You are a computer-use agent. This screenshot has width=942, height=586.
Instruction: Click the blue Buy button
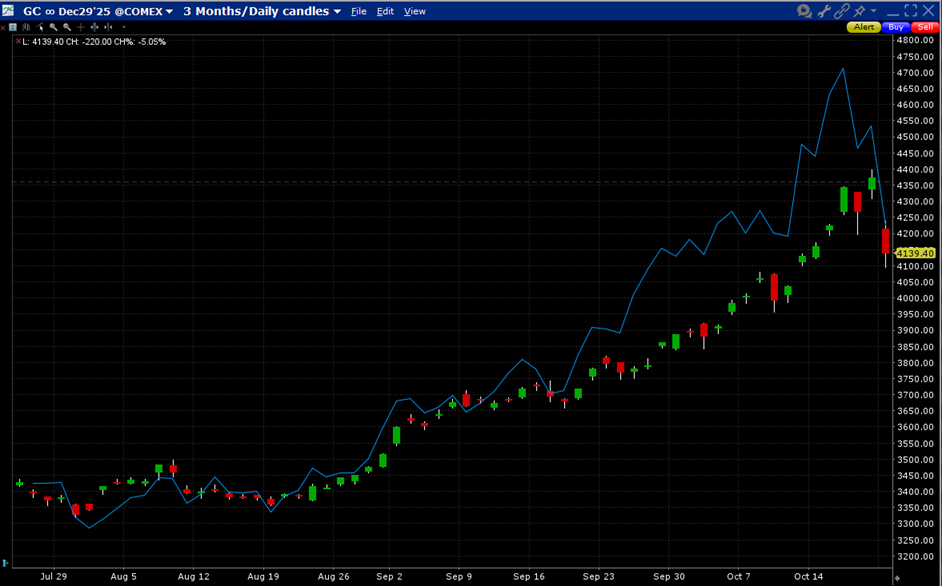pyautogui.click(x=895, y=27)
